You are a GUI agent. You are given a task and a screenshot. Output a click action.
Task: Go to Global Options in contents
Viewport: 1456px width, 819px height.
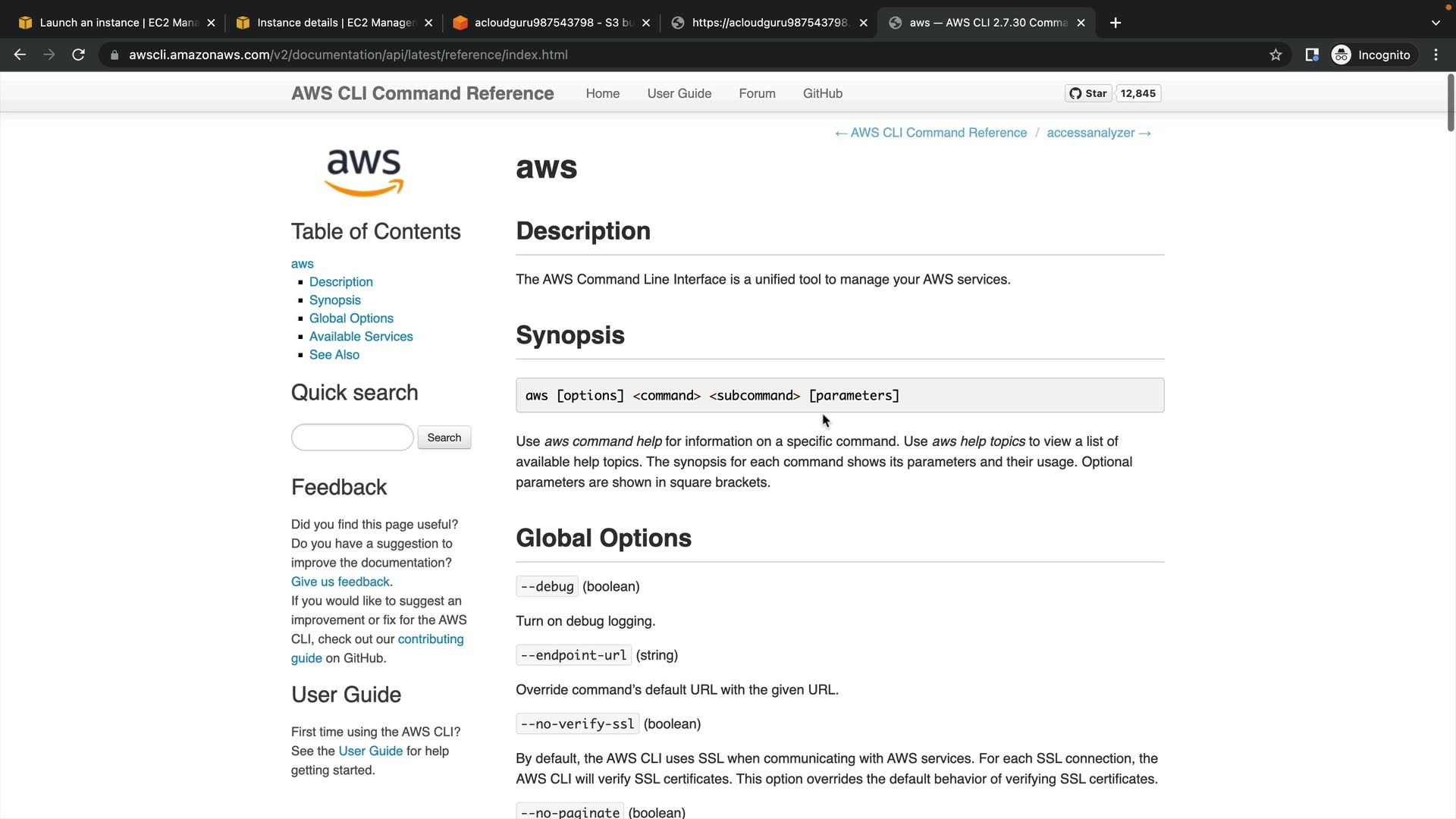click(351, 318)
